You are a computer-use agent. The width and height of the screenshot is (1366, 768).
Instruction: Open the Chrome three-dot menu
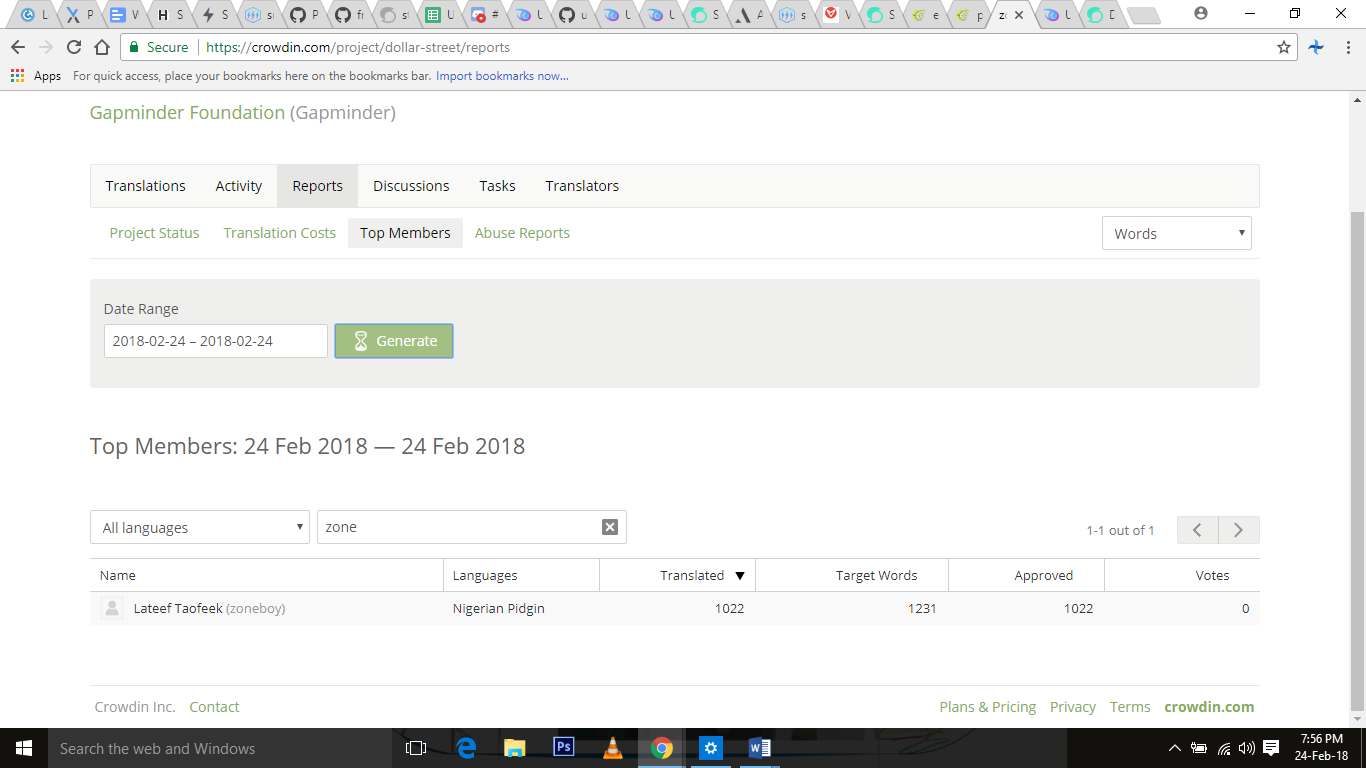pos(1347,47)
